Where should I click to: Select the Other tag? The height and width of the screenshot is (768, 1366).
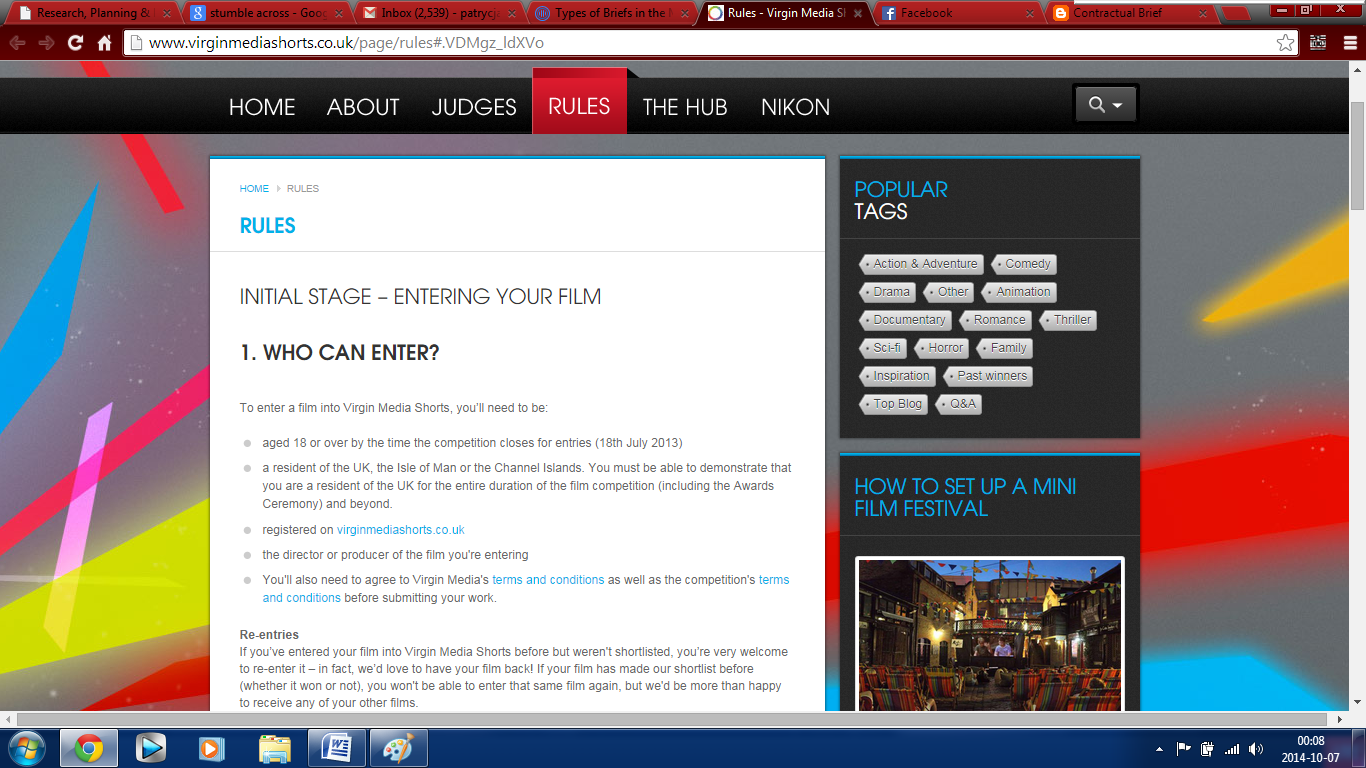click(949, 292)
